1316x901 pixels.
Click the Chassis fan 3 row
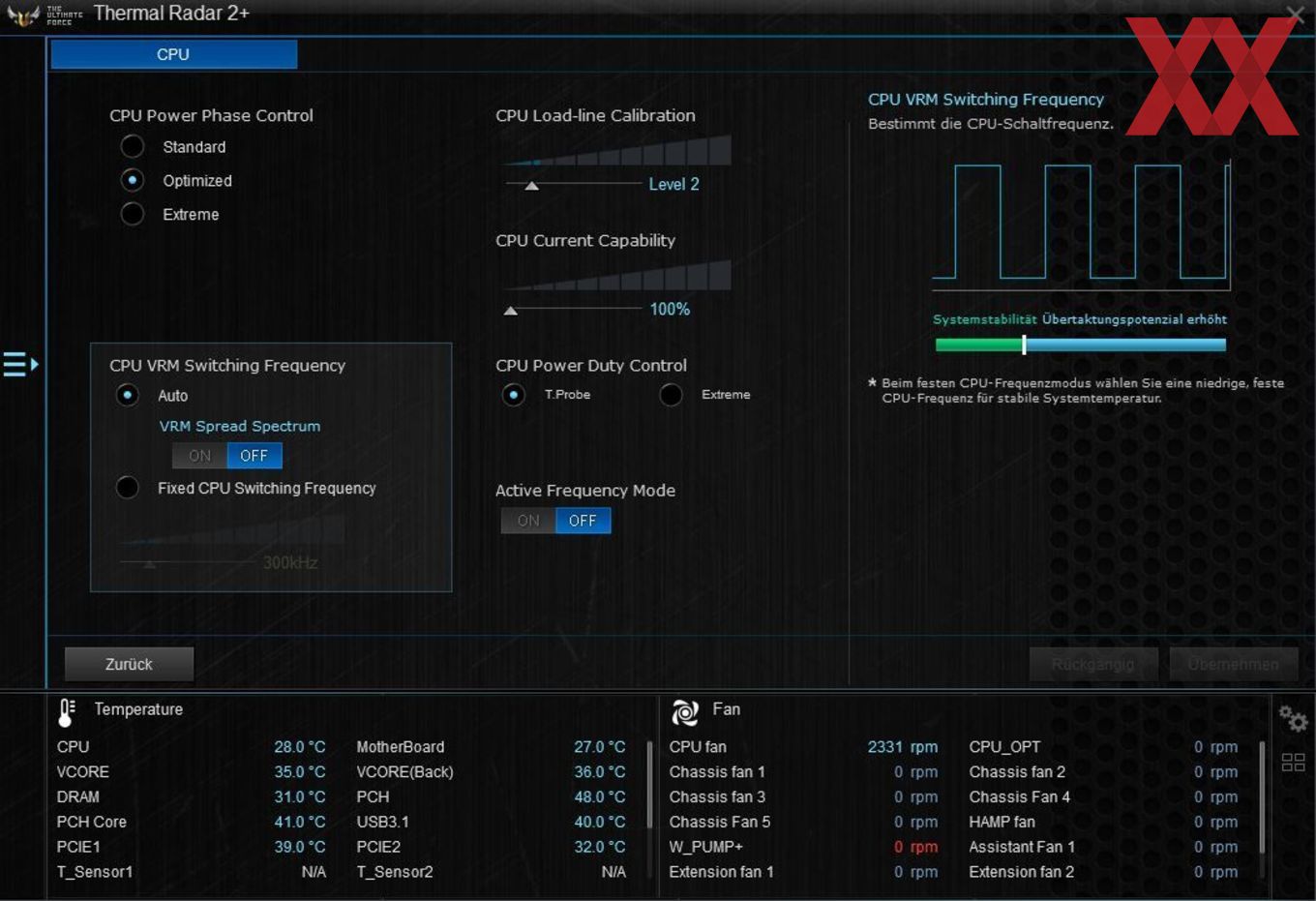pos(804,797)
